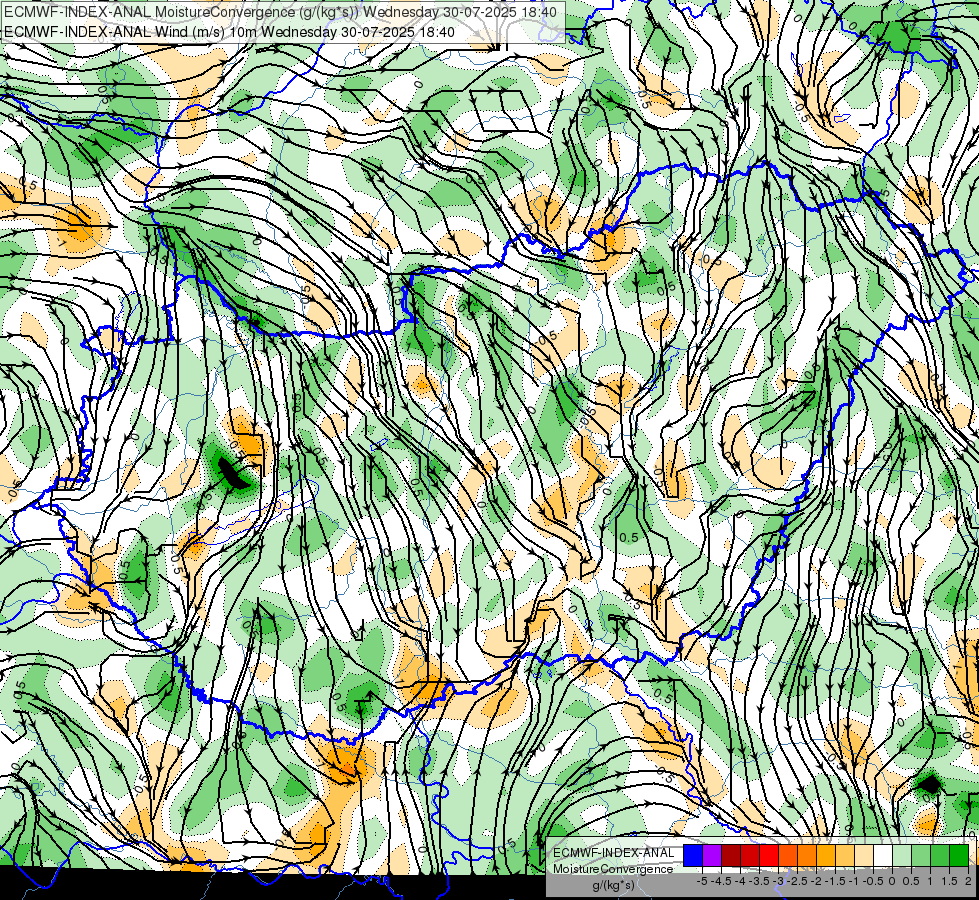The width and height of the screenshot is (979, 900).
Task: Click the 2 tick label at legend end
Action: tap(968, 881)
